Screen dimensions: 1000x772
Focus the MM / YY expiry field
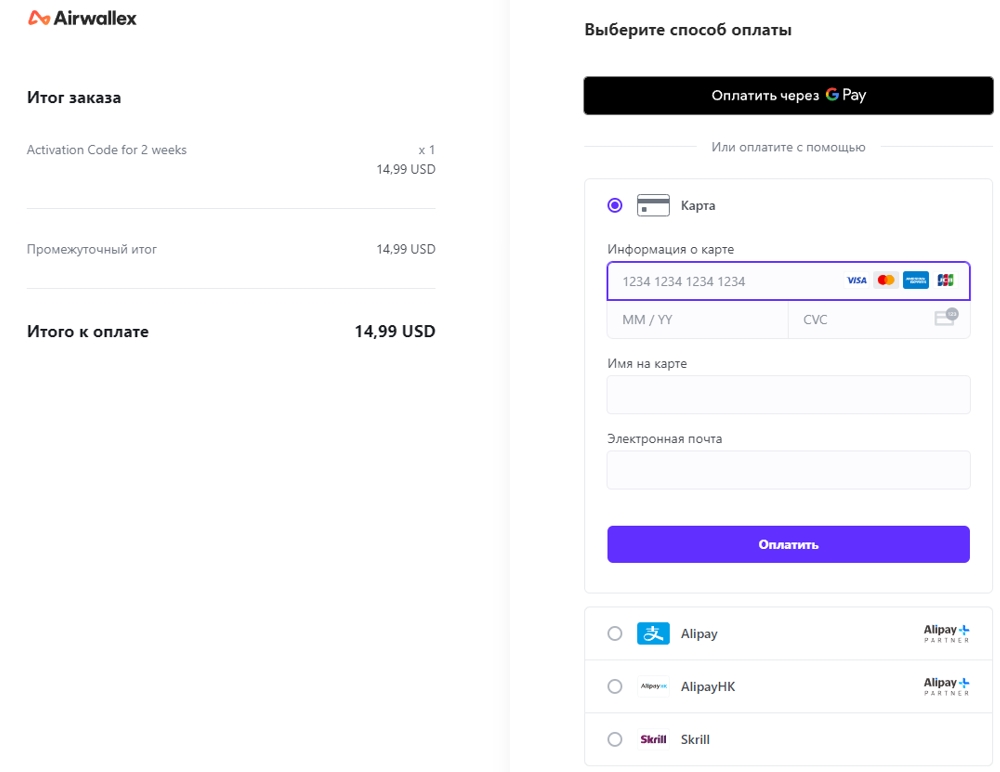pos(698,320)
